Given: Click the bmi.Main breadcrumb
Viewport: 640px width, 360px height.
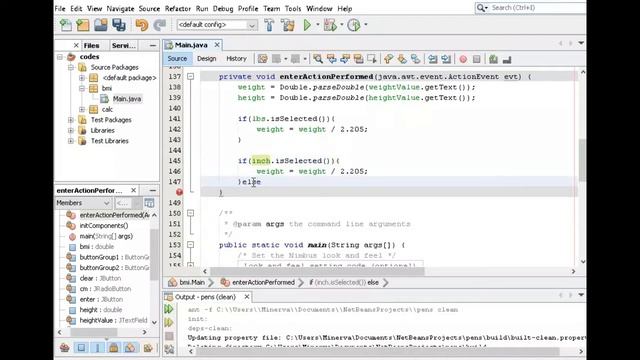Looking at the screenshot, I should (192, 282).
